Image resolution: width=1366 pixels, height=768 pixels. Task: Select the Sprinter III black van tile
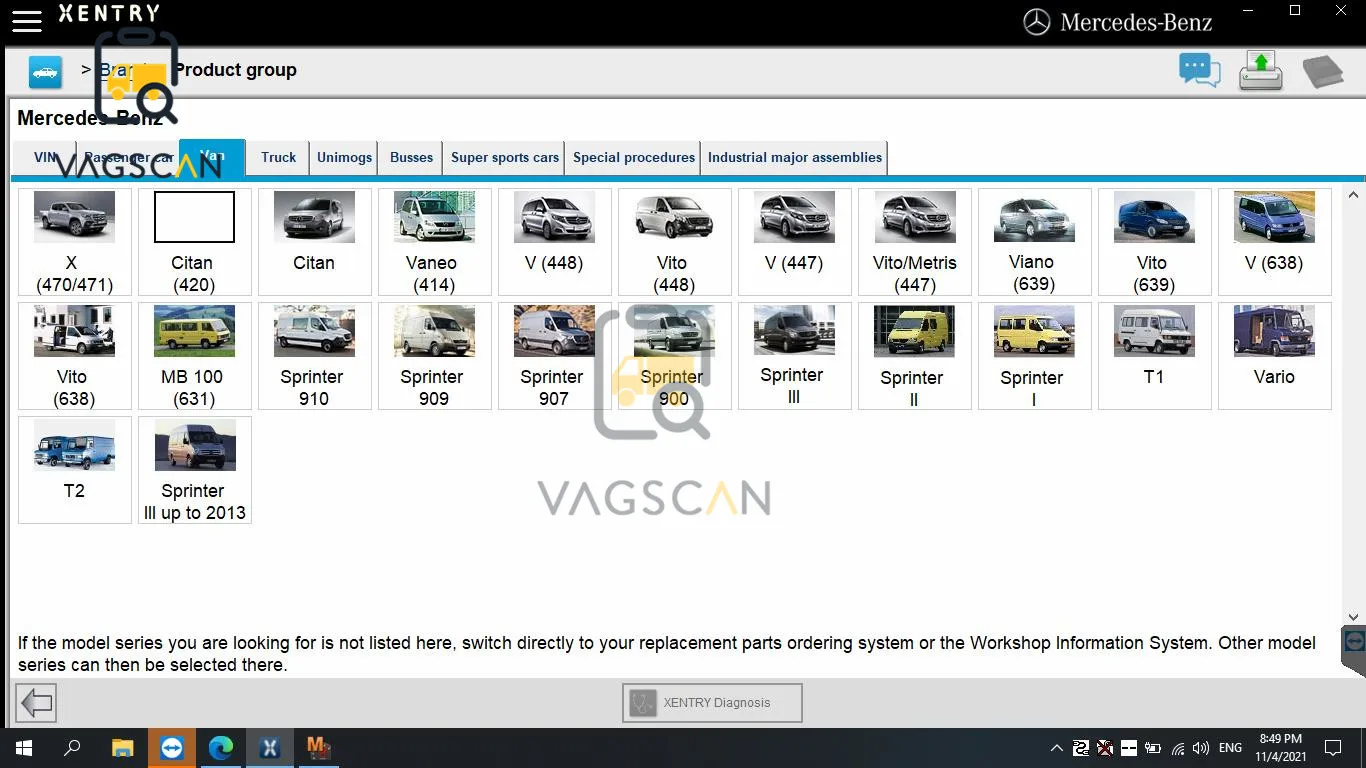coord(795,356)
